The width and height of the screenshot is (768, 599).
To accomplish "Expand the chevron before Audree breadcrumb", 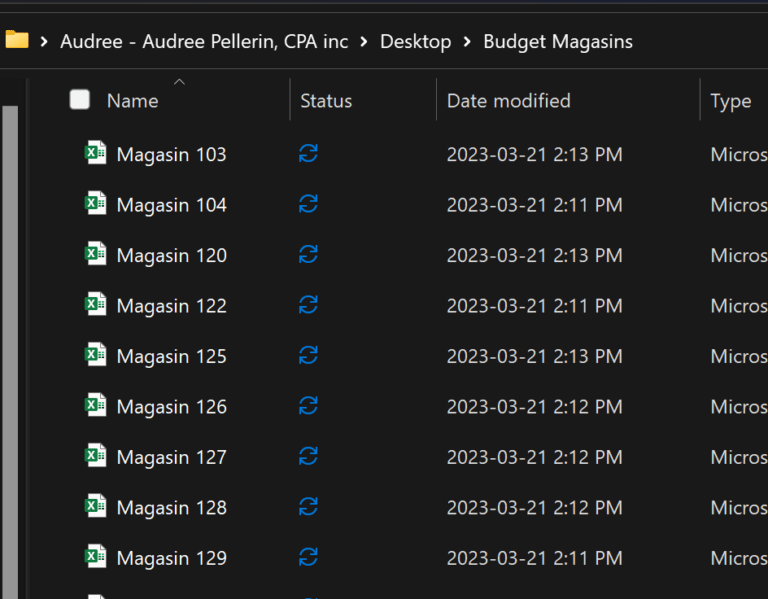I will 44,42.
